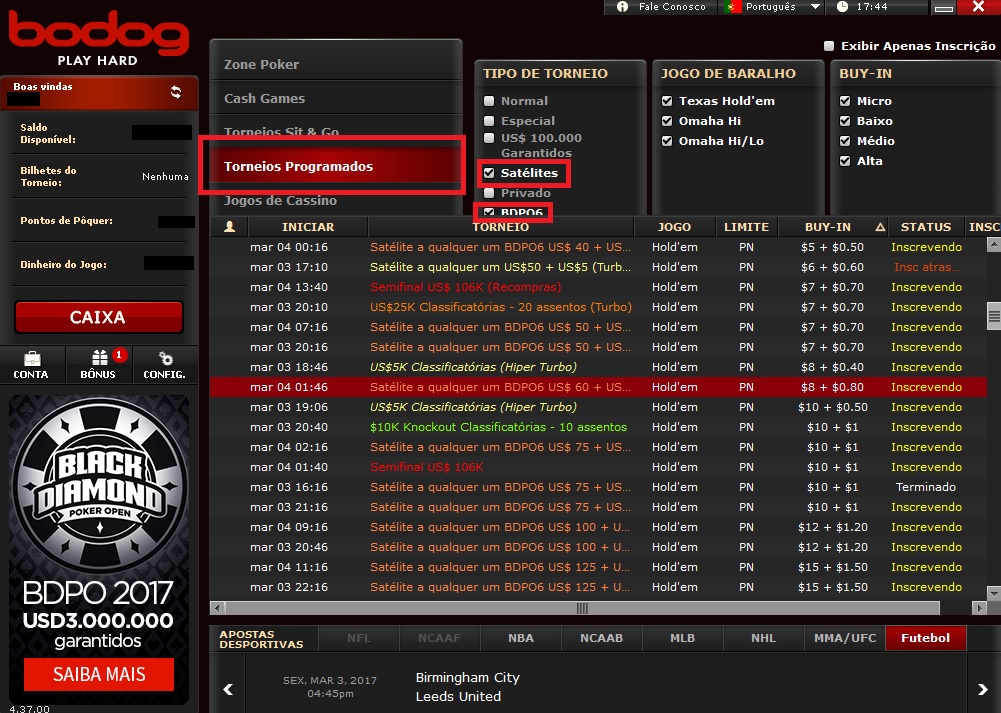Uncheck the Micro buy-in checkbox
This screenshot has height=713, width=1001.
click(x=845, y=101)
